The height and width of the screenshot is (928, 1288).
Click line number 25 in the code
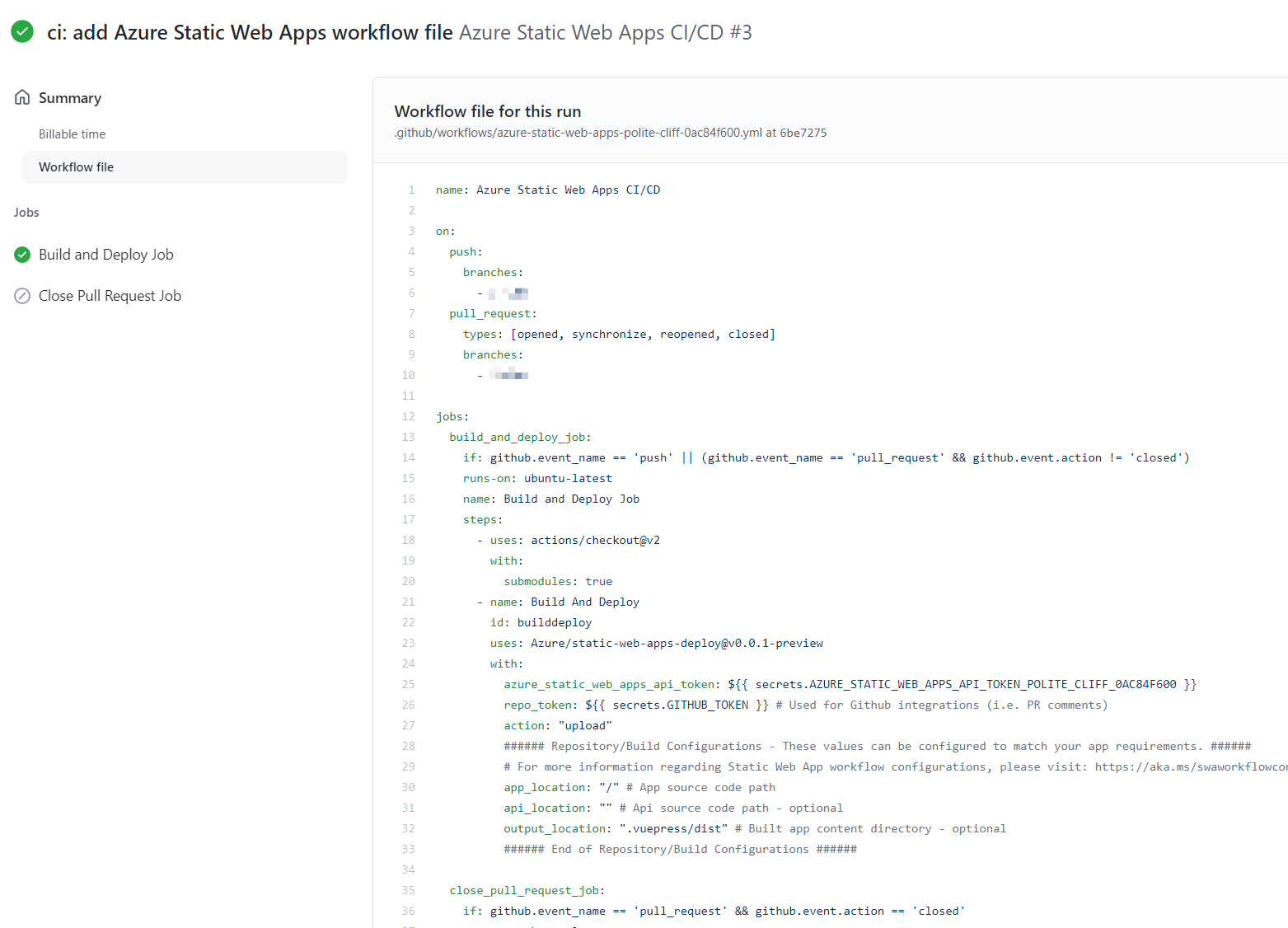point(409,684)
